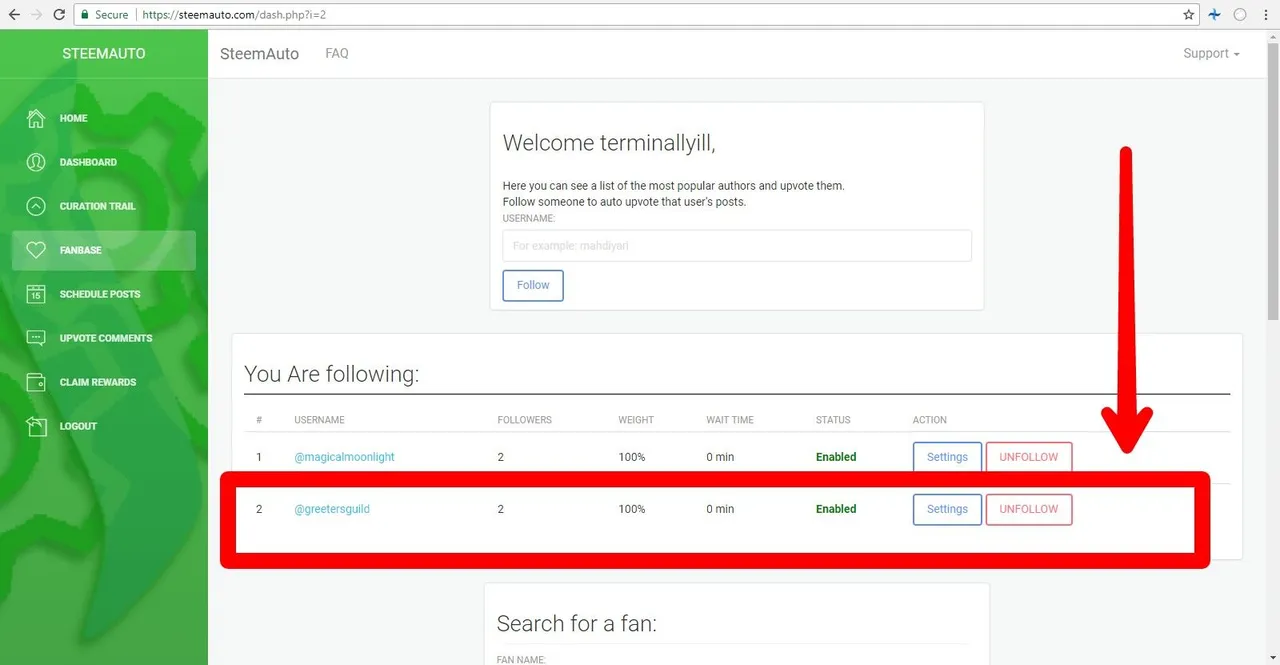Reload the page with refresh icon
Screen dimensions: 1280x665
pyautogui.click(x=60, y=15)
